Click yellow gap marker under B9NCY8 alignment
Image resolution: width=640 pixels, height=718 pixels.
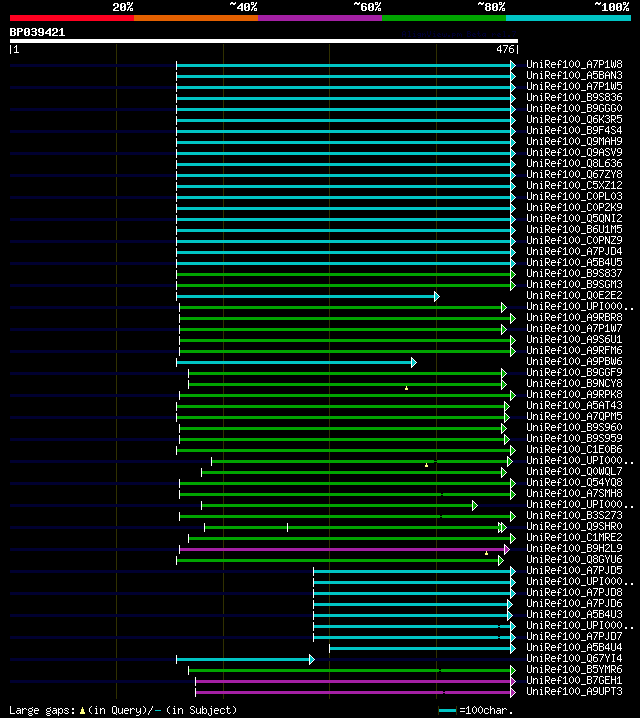point(407,388)
